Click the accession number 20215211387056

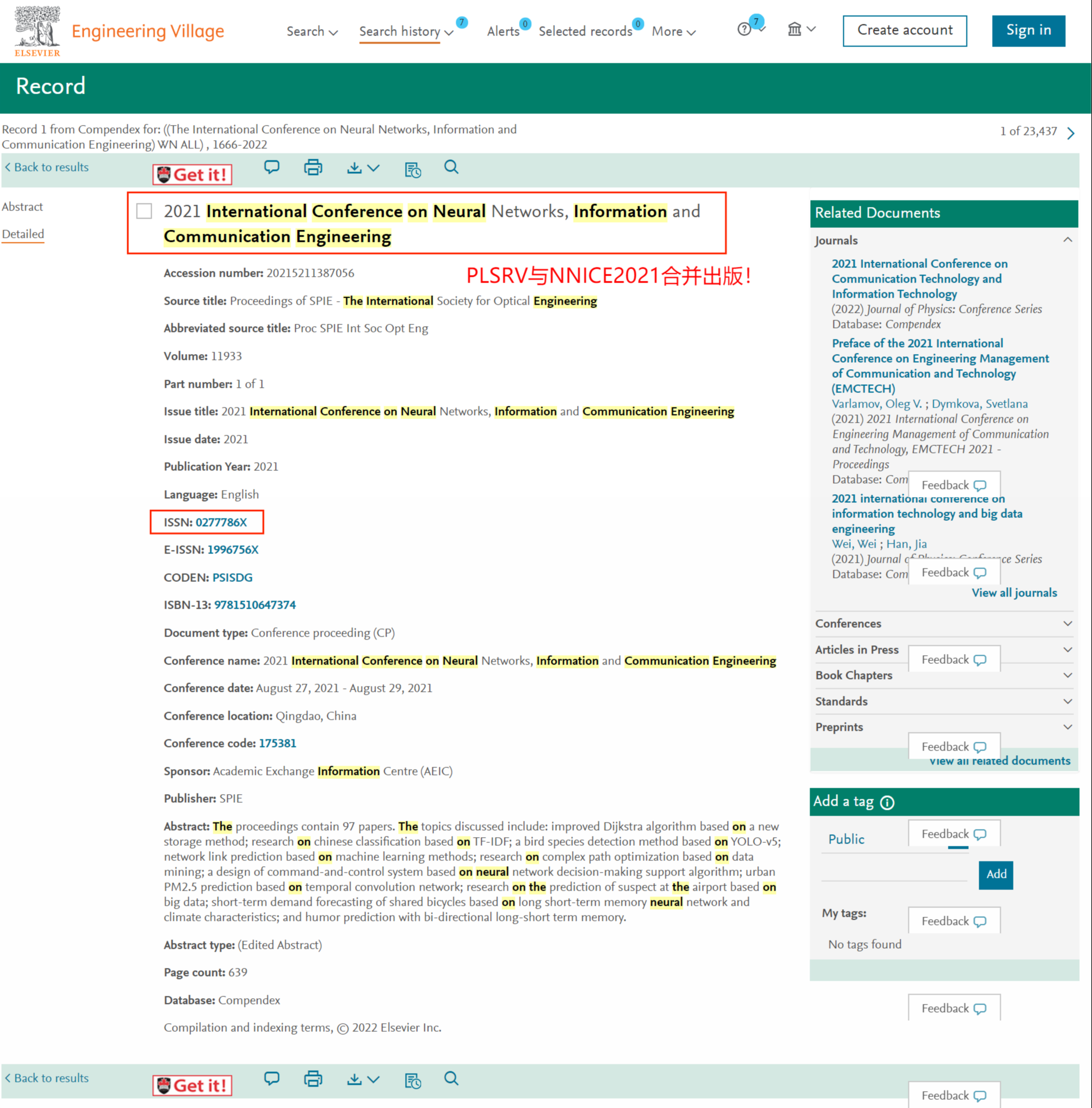pos(310,273)
